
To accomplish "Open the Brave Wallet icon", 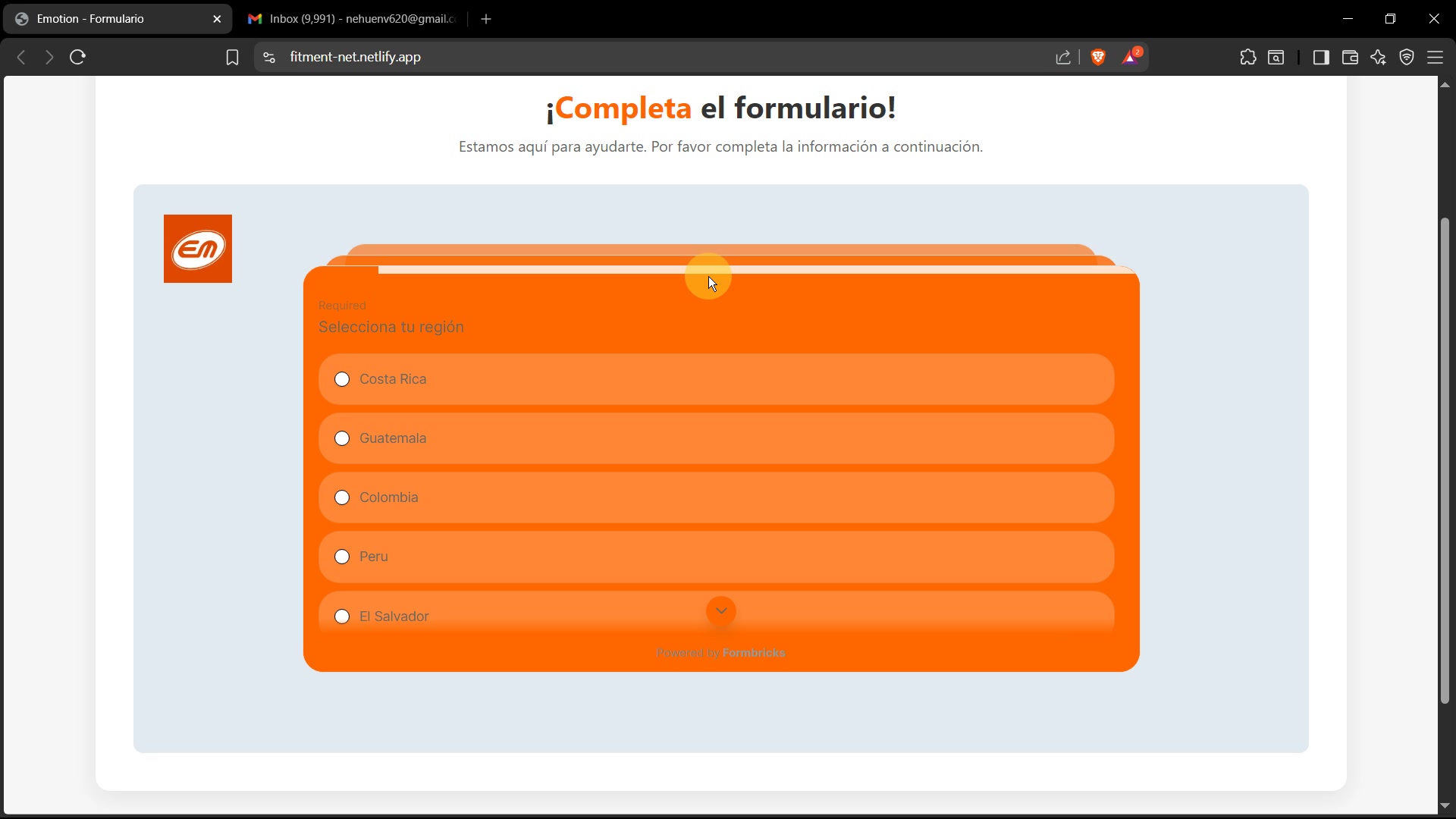I will coord(1350,58).
